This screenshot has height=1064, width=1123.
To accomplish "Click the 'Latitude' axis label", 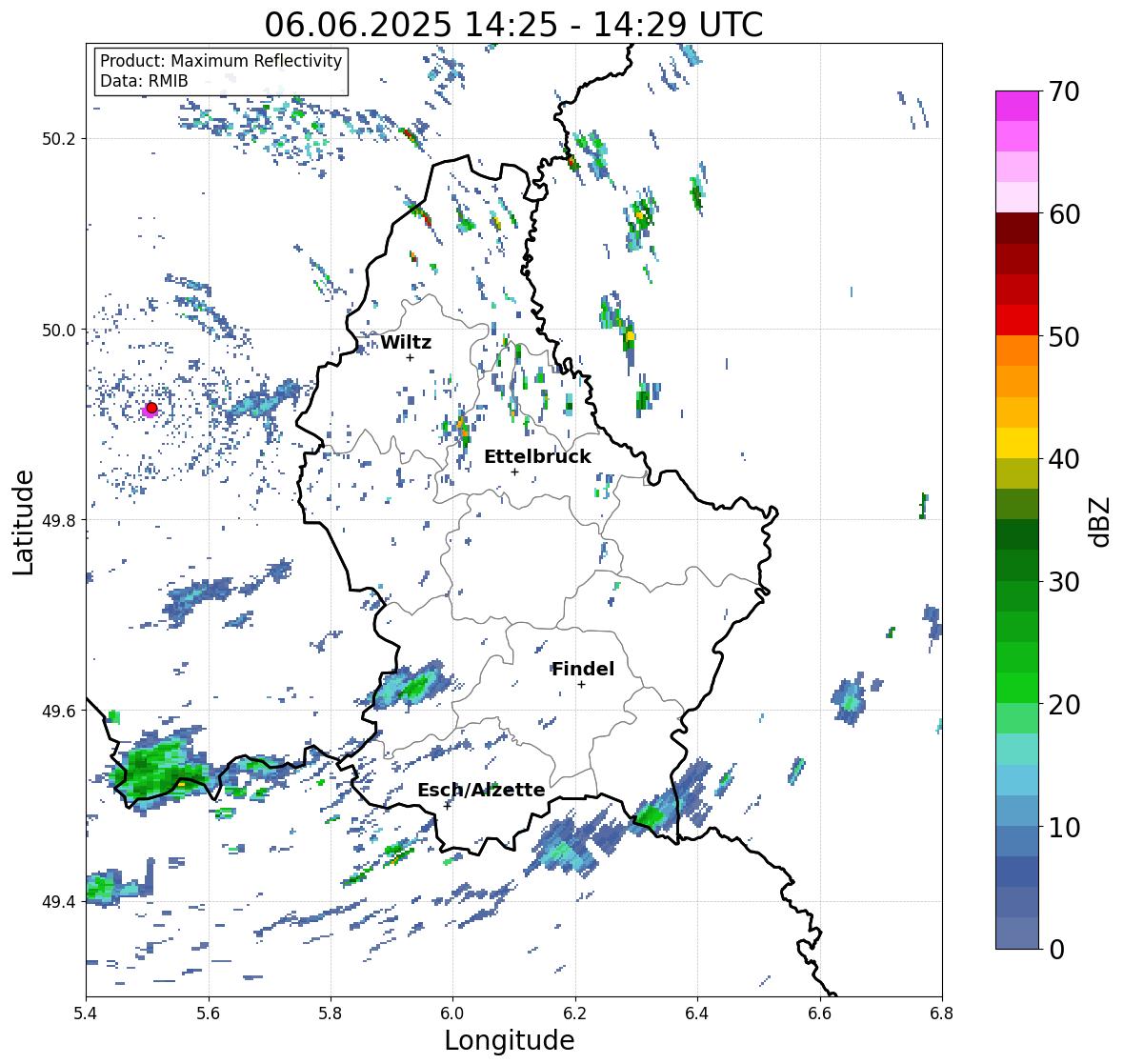I will point(24,522).
